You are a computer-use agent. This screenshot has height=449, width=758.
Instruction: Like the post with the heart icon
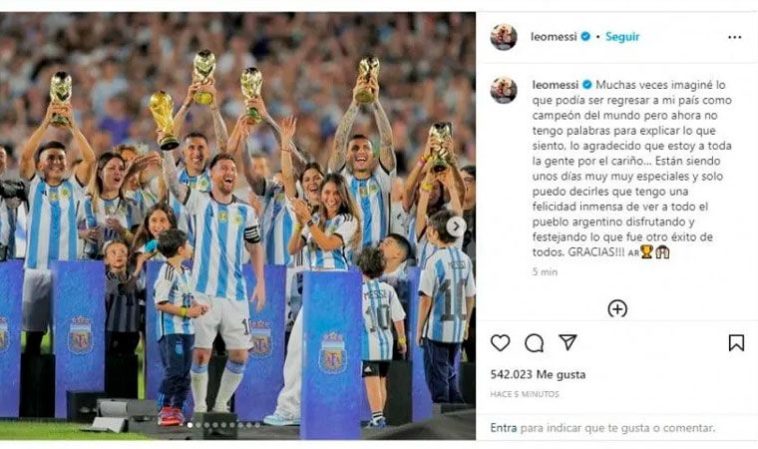500,343
